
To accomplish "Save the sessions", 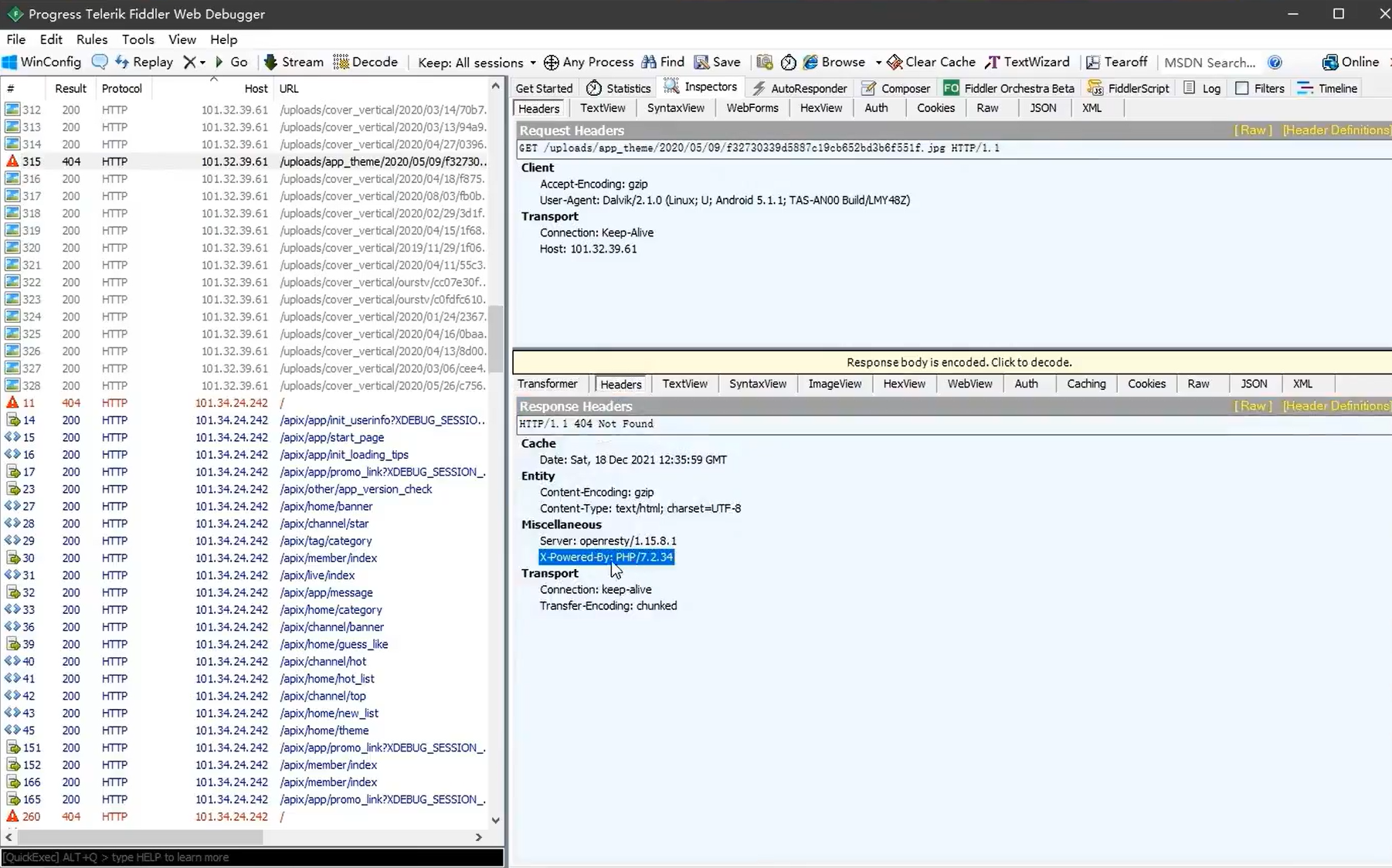I will pyautogui.click(x=717, y=62).
